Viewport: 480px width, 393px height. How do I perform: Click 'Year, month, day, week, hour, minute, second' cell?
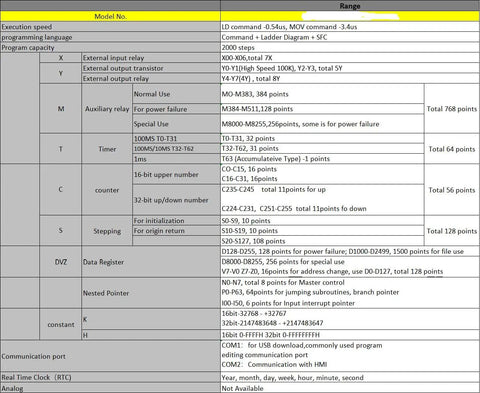(350, 377)
